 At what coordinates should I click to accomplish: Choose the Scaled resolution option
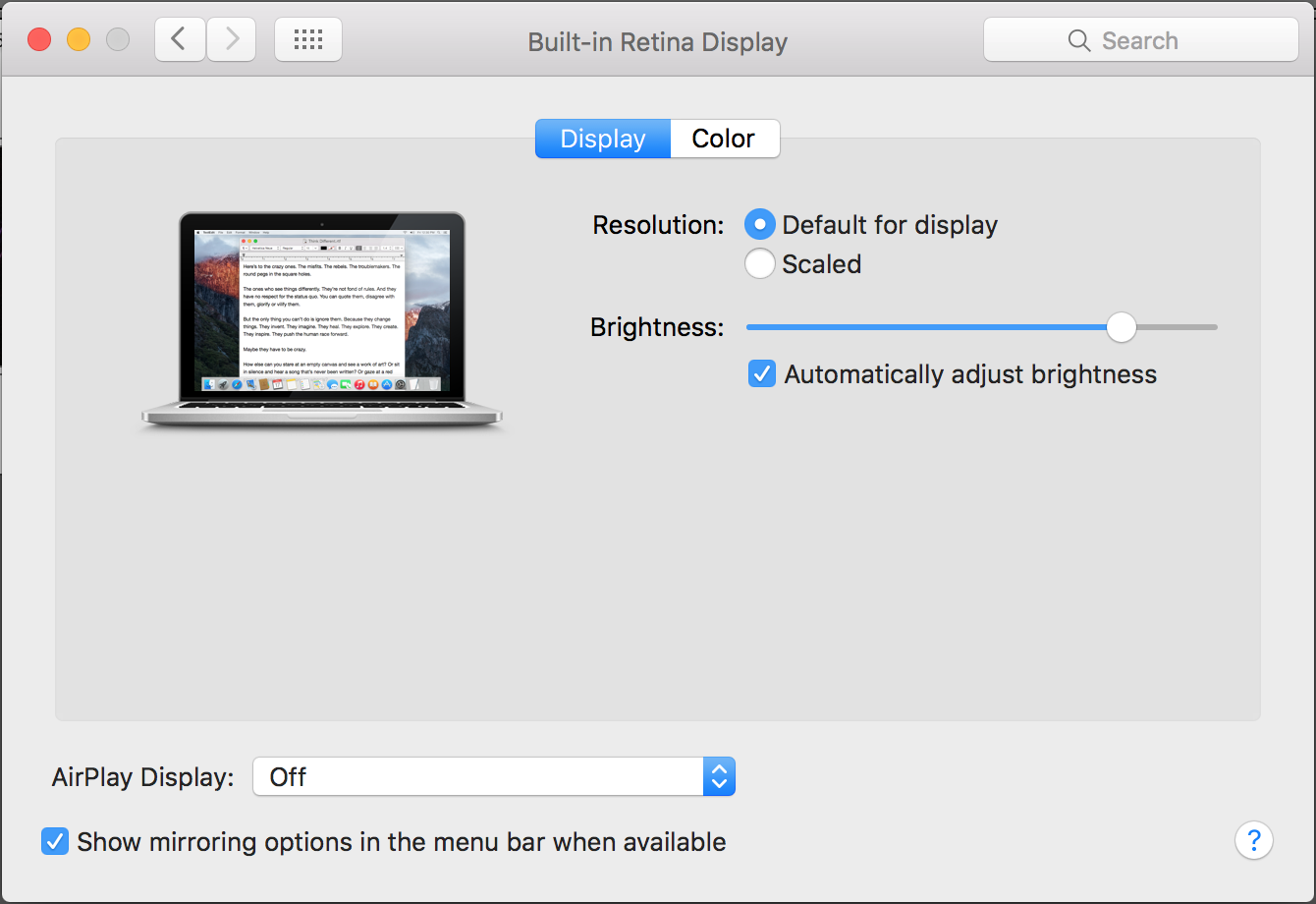[x=760, y=264]
